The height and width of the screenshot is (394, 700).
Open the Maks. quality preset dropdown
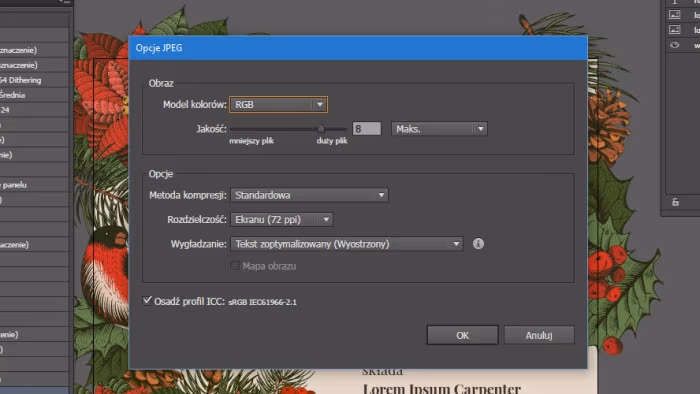[439, 129]
